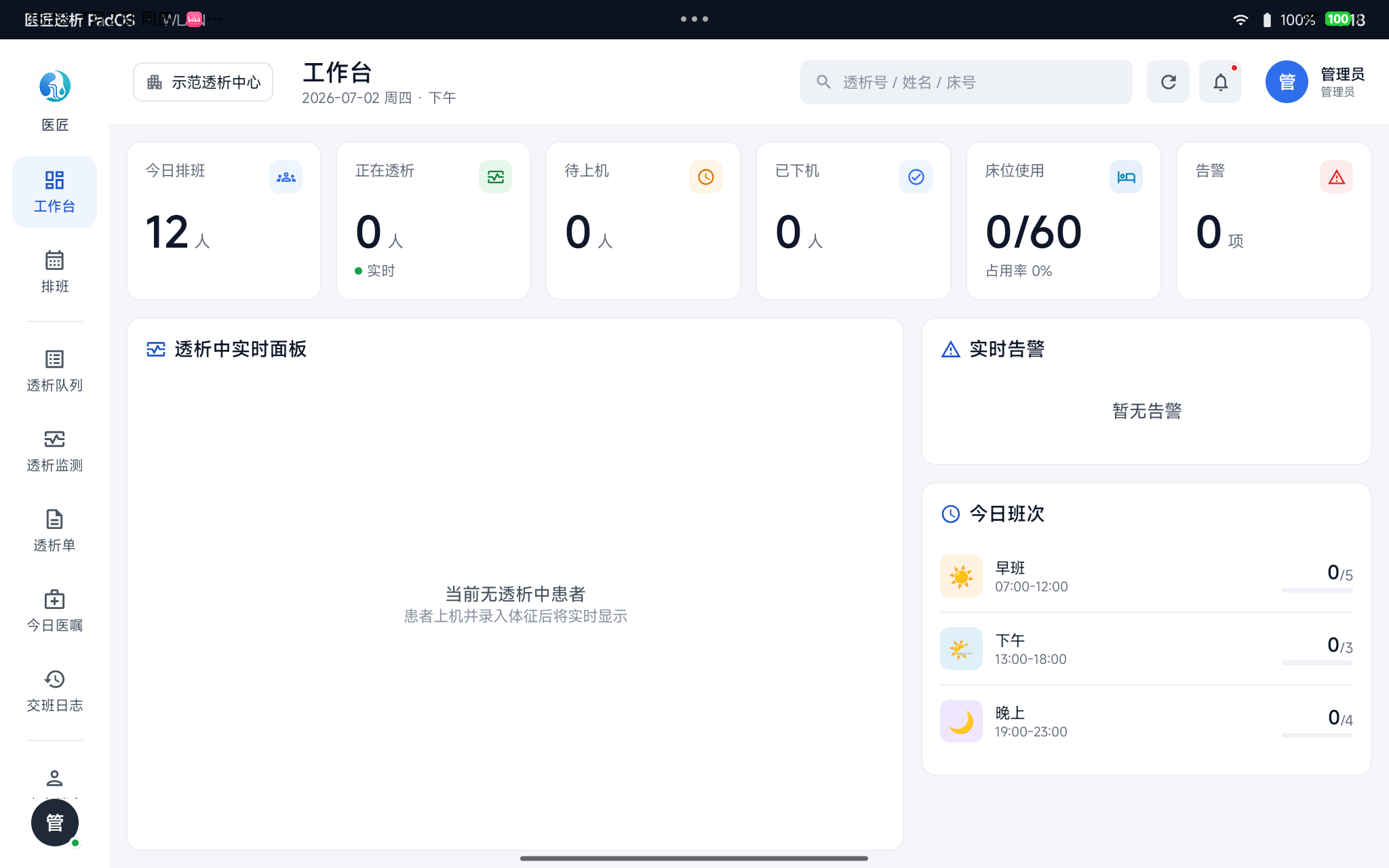Open the 待上机 stat card
Viewport: 1389px width, 868px height.
[643, 220]
